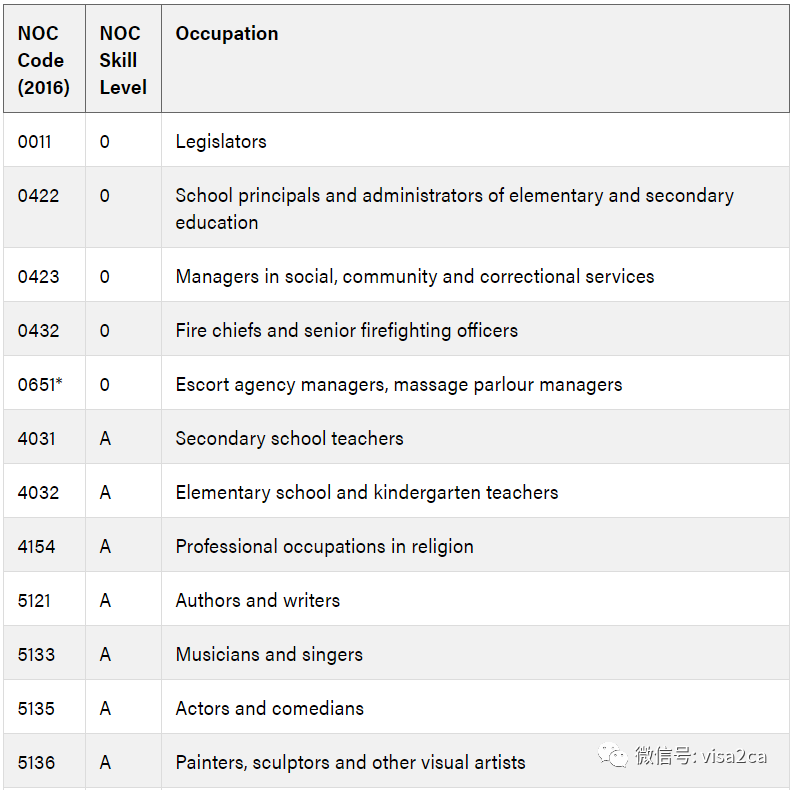Click skill level A in Actors and comedians row

pos(105,709)
